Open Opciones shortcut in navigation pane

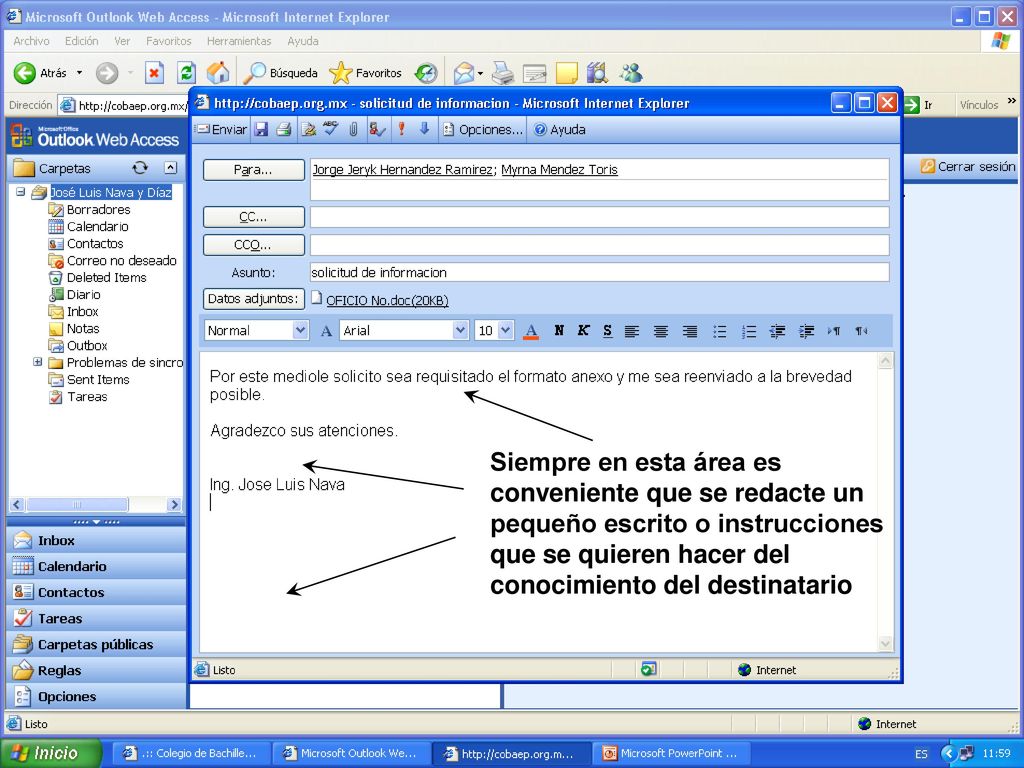pos(96,697)
